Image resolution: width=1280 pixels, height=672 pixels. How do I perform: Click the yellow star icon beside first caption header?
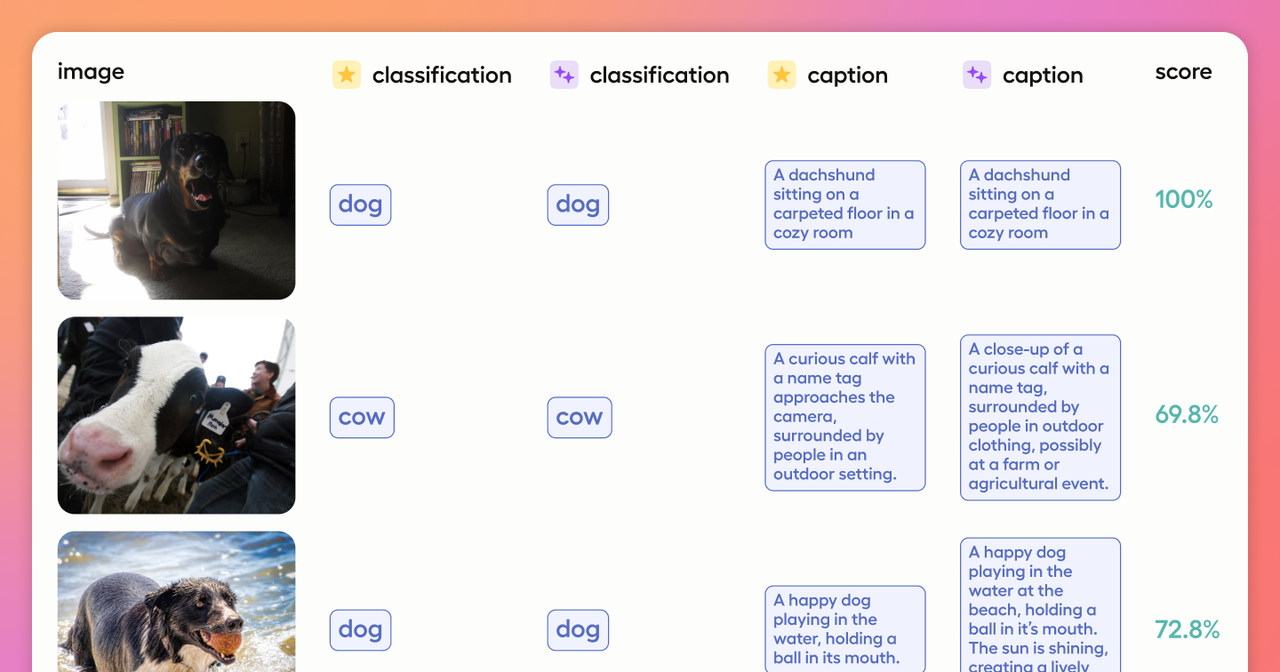point(781,75)
